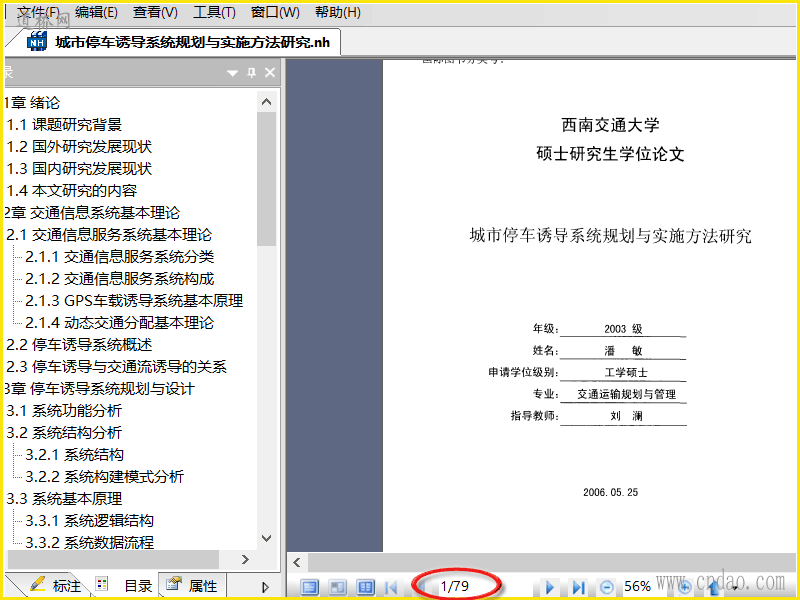This screenshot has height=600, width=800.
Task: Click the text 西南交通大学 on page
Action: click(x=610, y=124)
